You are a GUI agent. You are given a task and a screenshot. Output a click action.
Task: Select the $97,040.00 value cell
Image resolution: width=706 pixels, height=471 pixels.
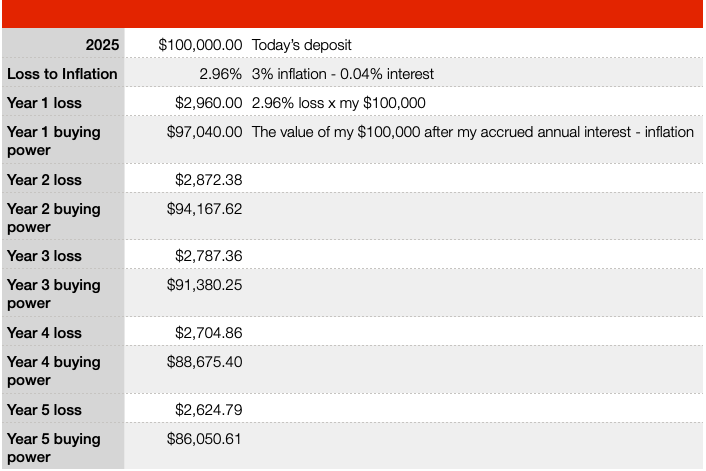(204, 131)
